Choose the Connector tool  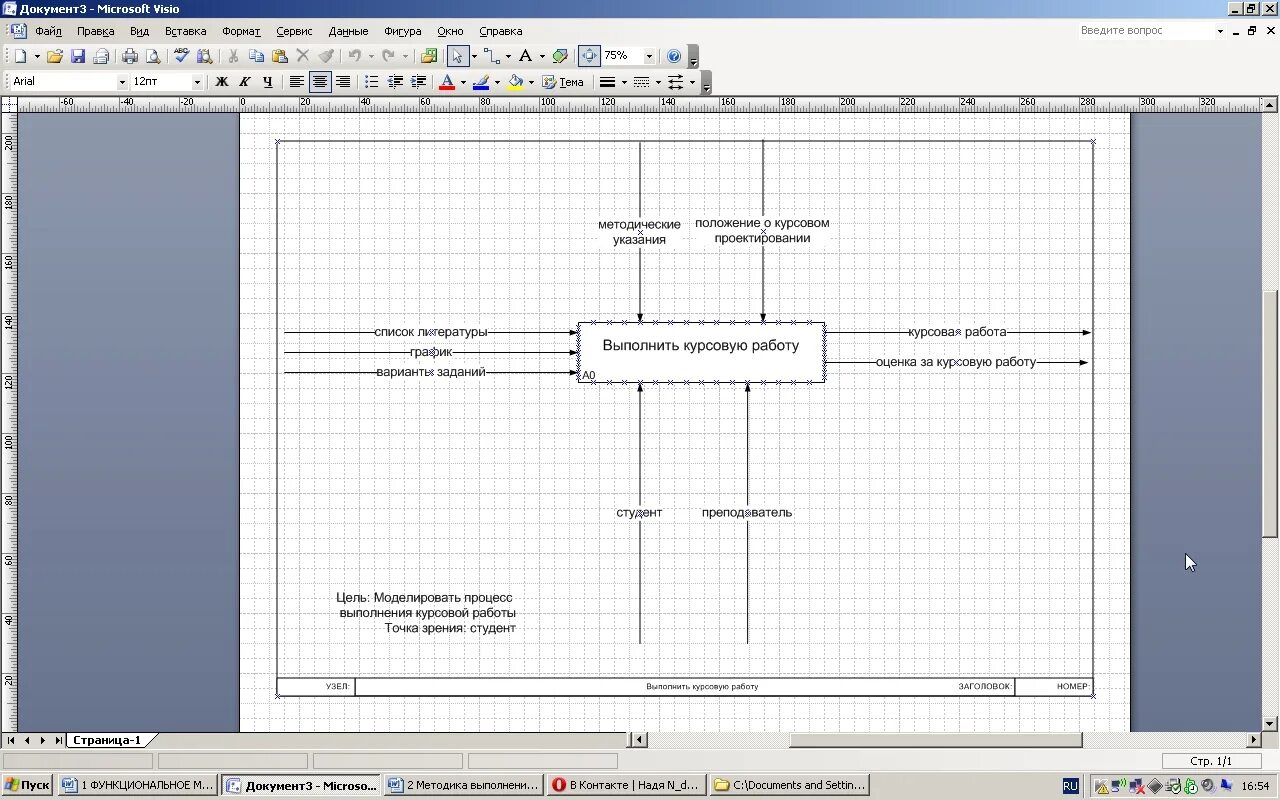point(491,56)
